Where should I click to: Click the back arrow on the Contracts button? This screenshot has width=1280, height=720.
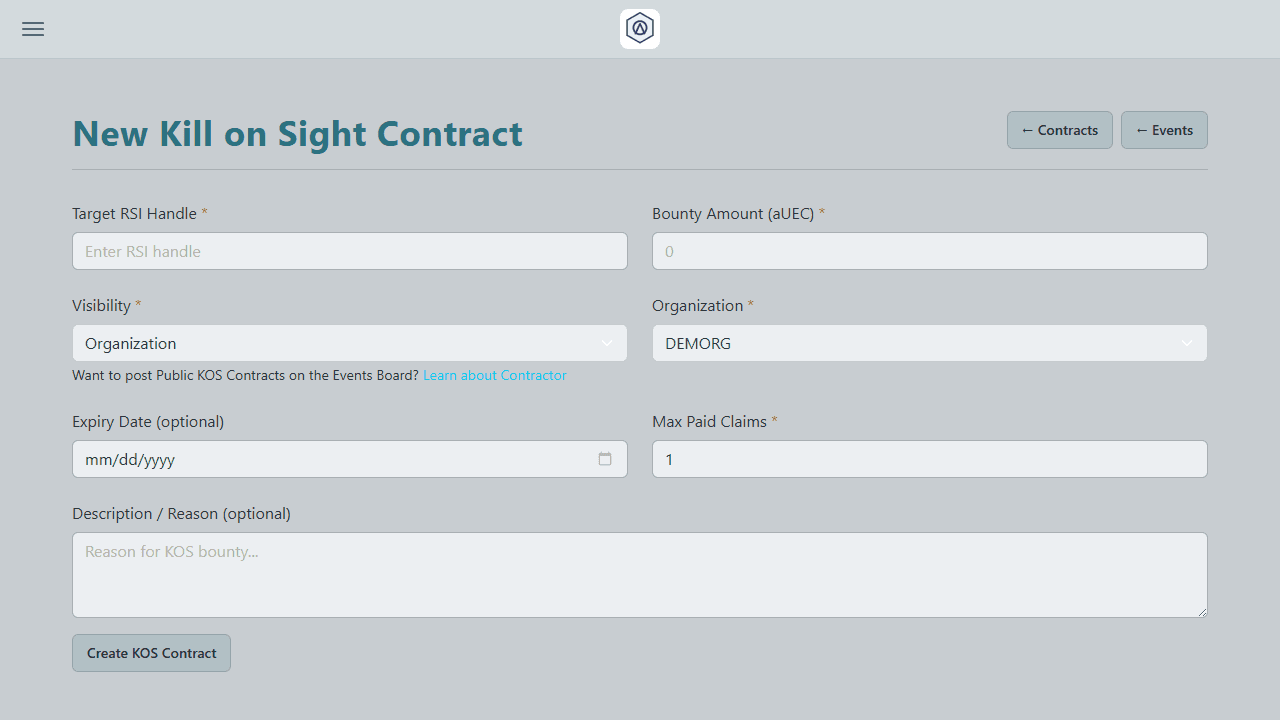pyautogui.click(x=1027, y=130)
